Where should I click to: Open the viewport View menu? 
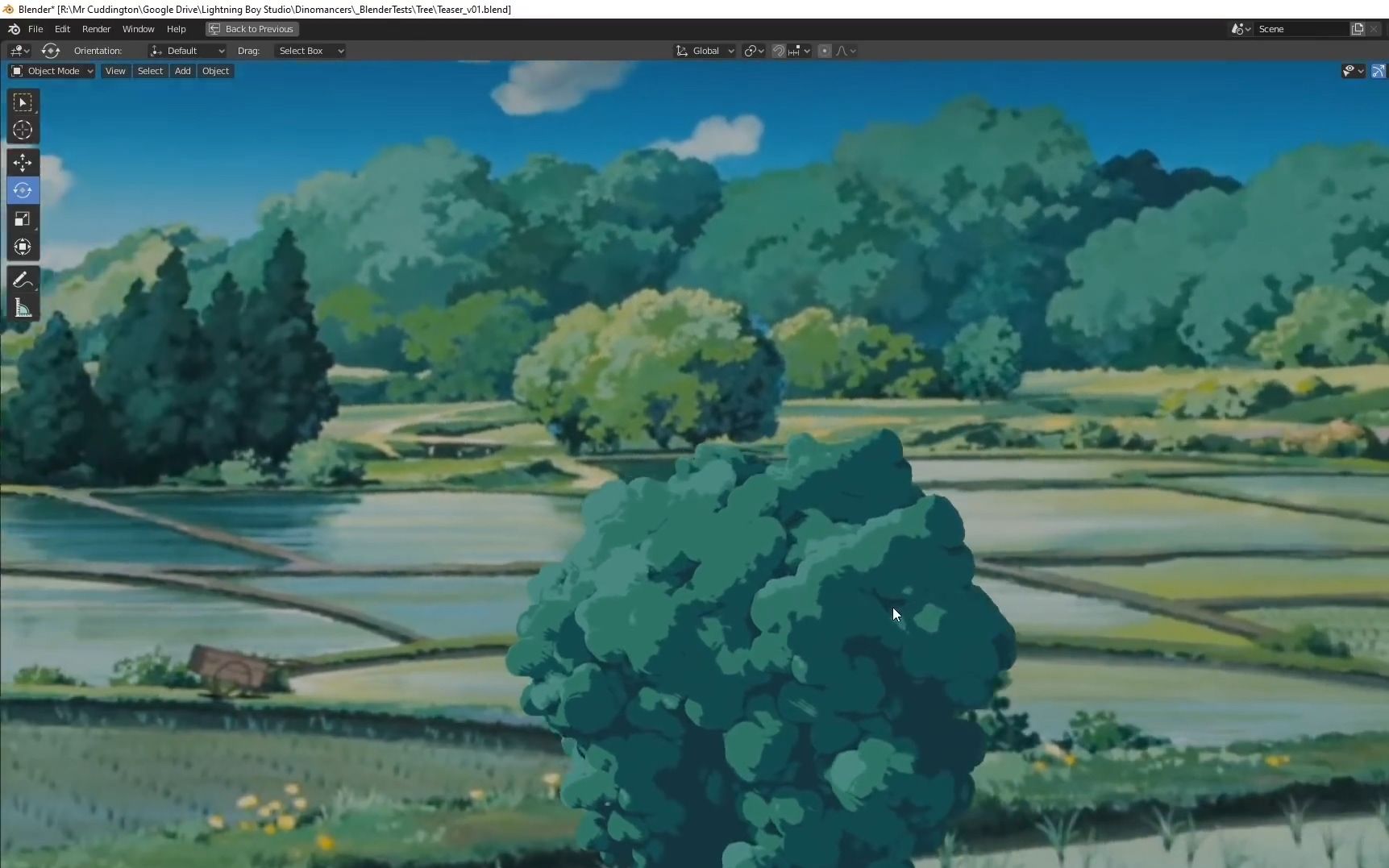[x=115, y=71]
